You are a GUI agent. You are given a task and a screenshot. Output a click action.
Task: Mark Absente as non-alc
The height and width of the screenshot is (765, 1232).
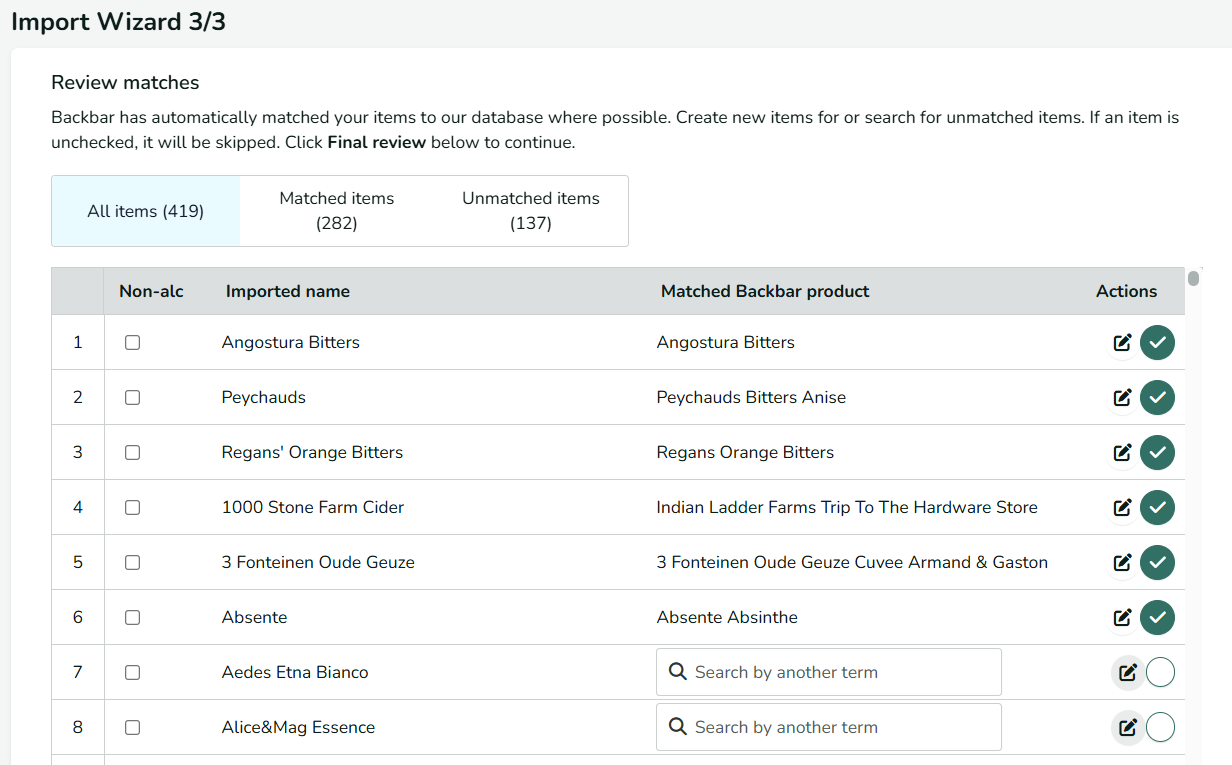(x=132, y=618)
